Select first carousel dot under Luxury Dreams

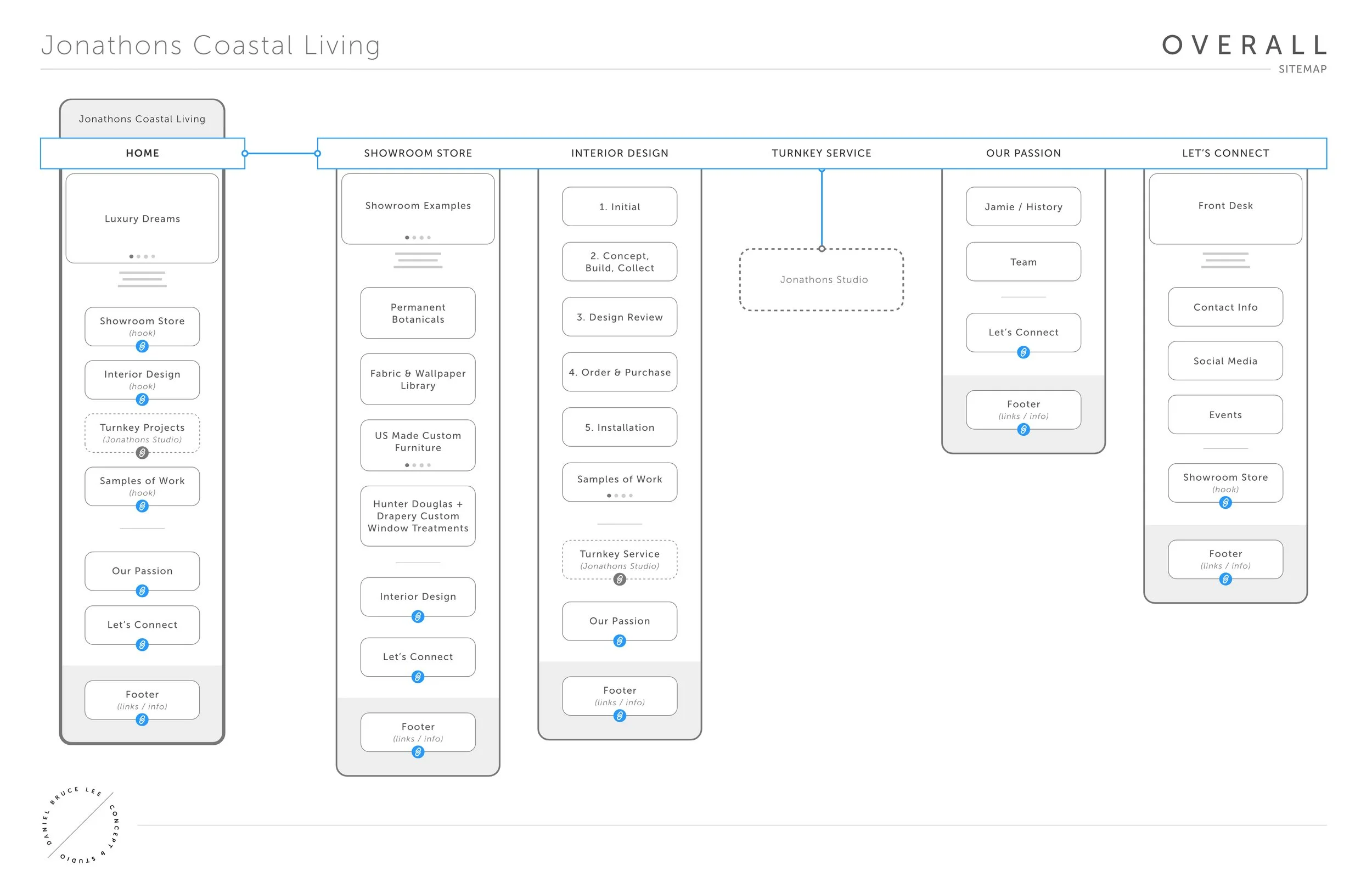tap(131, 257)
